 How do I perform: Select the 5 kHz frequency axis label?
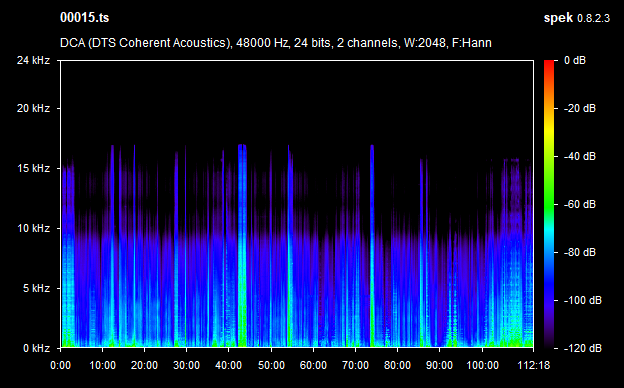pyautogui.click(x=37, y=288)
